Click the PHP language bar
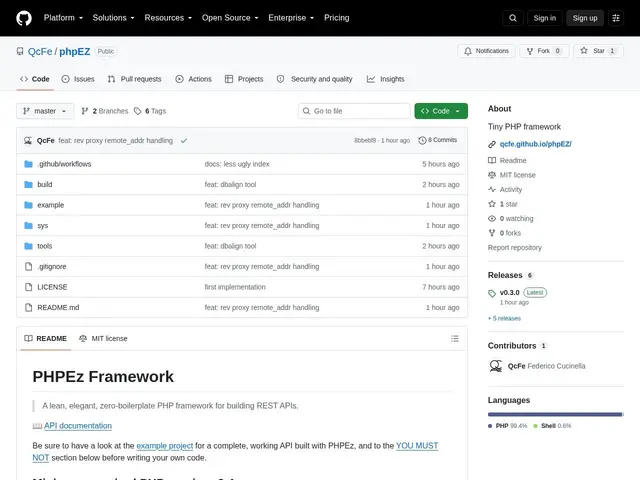 click(554, 415)
